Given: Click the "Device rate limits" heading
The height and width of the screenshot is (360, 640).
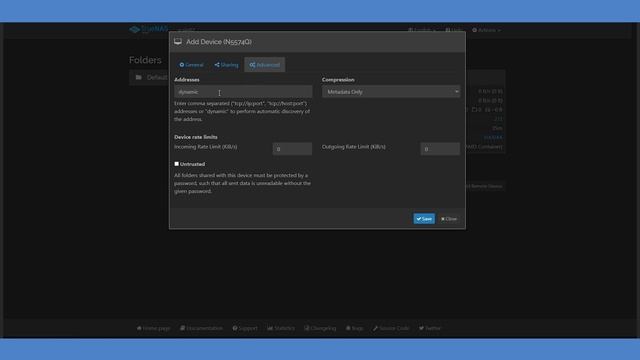Looking at the screenshot, I should click(196, 137).
